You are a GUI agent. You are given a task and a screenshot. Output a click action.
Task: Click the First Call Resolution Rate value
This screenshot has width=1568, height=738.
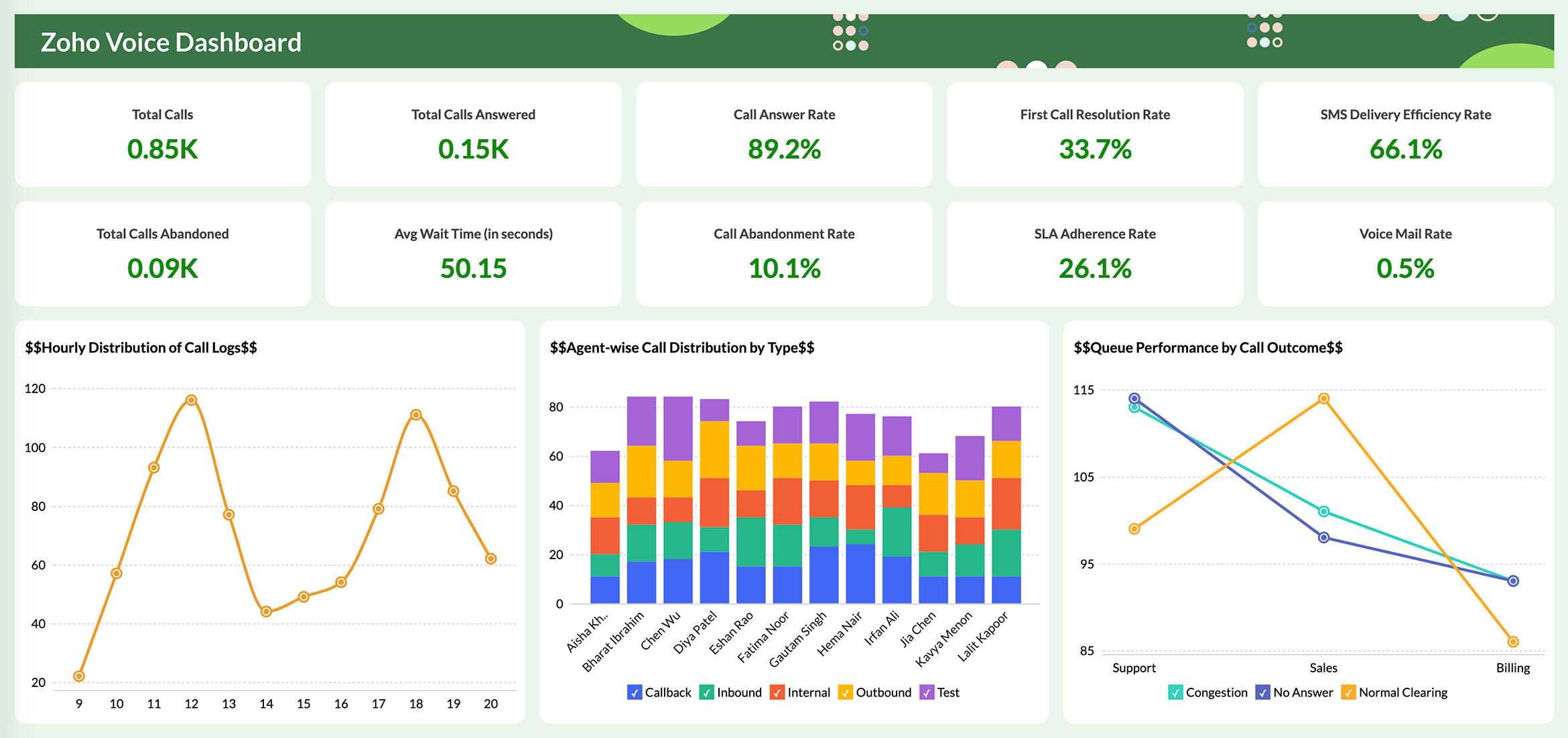click(1094, 150)
